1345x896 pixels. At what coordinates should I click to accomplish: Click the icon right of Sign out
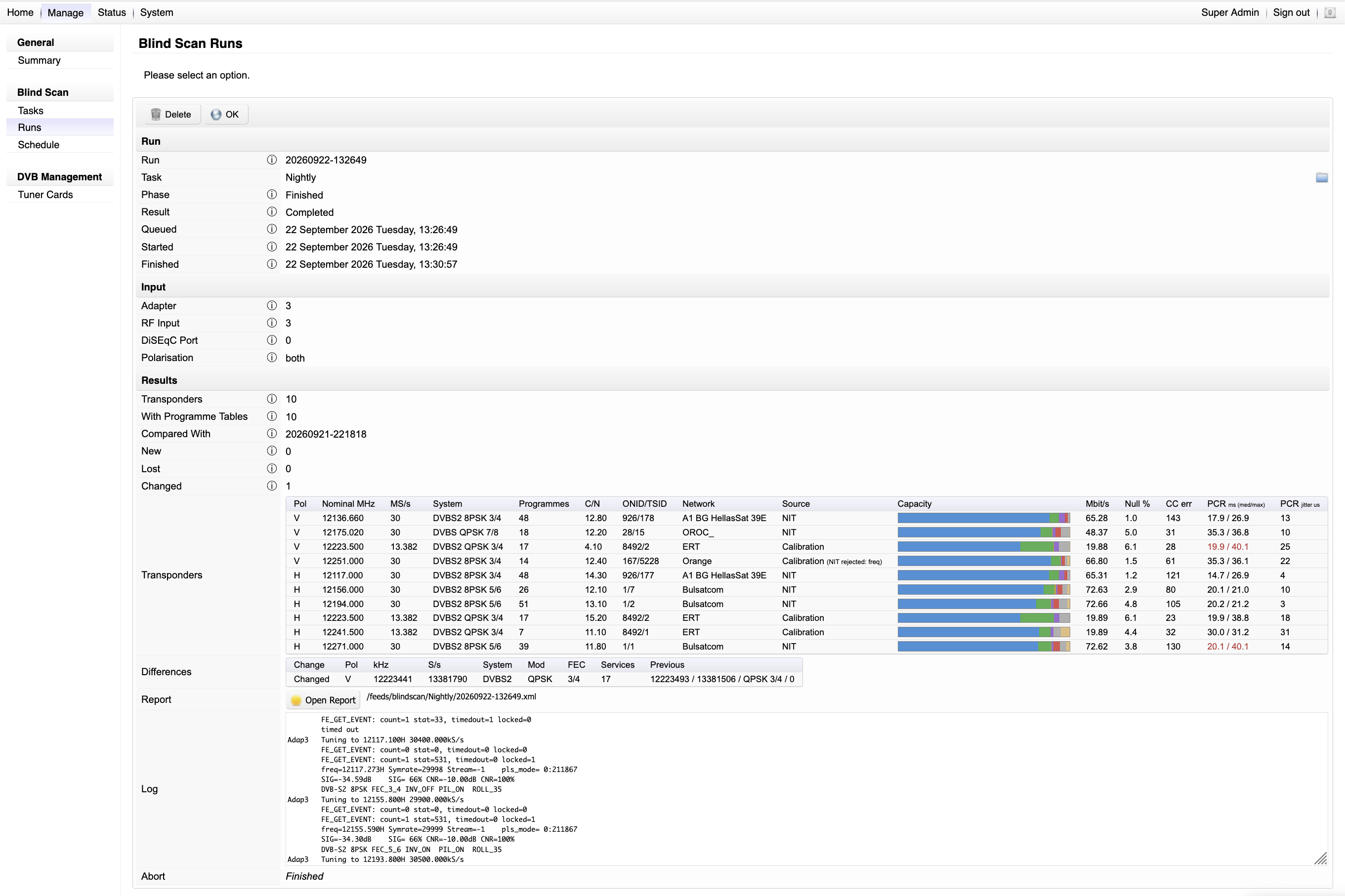click(x=1330, y=12)
